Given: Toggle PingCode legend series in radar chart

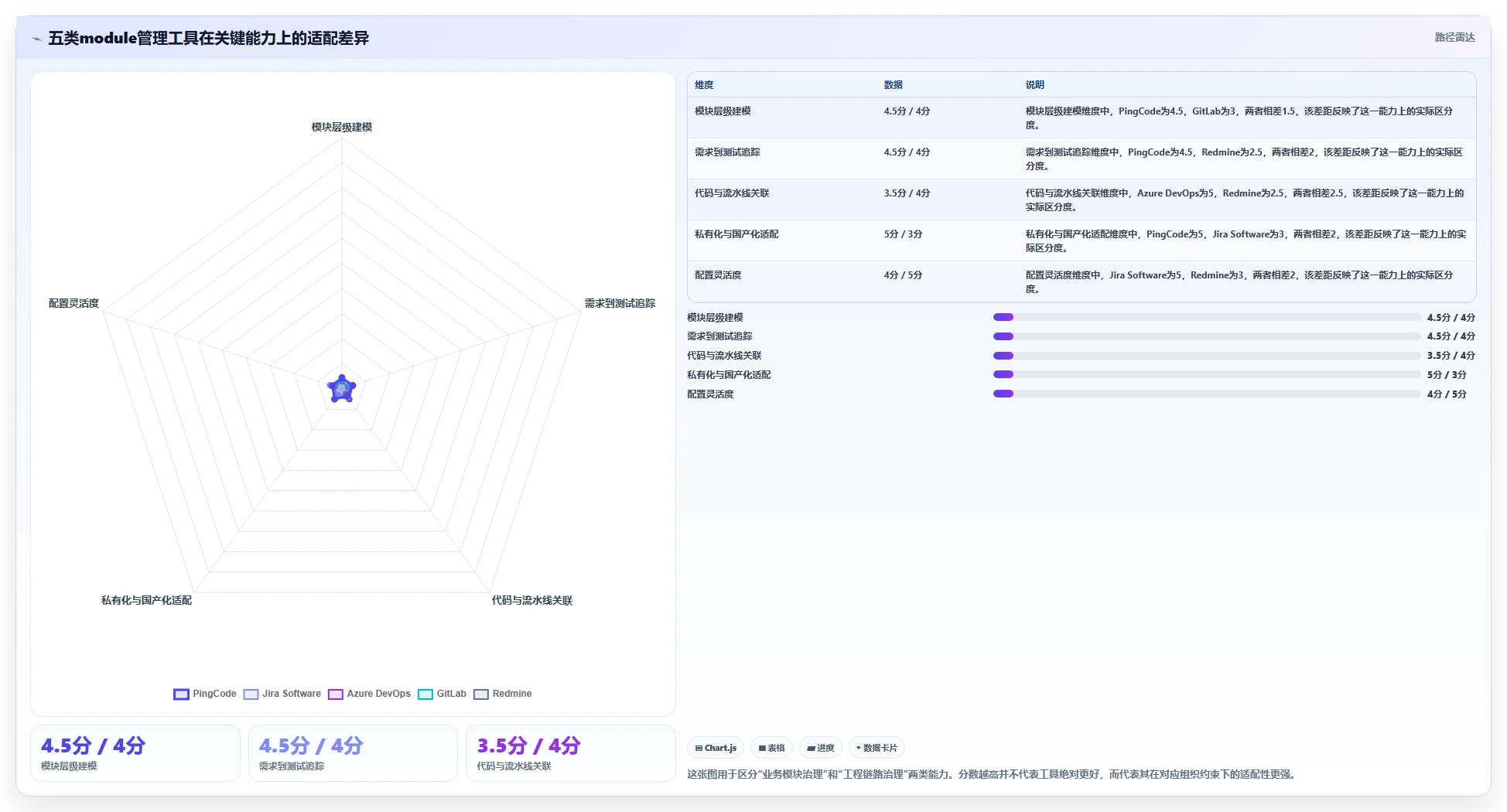Looking at the screenshot, I should coord(205,694).
